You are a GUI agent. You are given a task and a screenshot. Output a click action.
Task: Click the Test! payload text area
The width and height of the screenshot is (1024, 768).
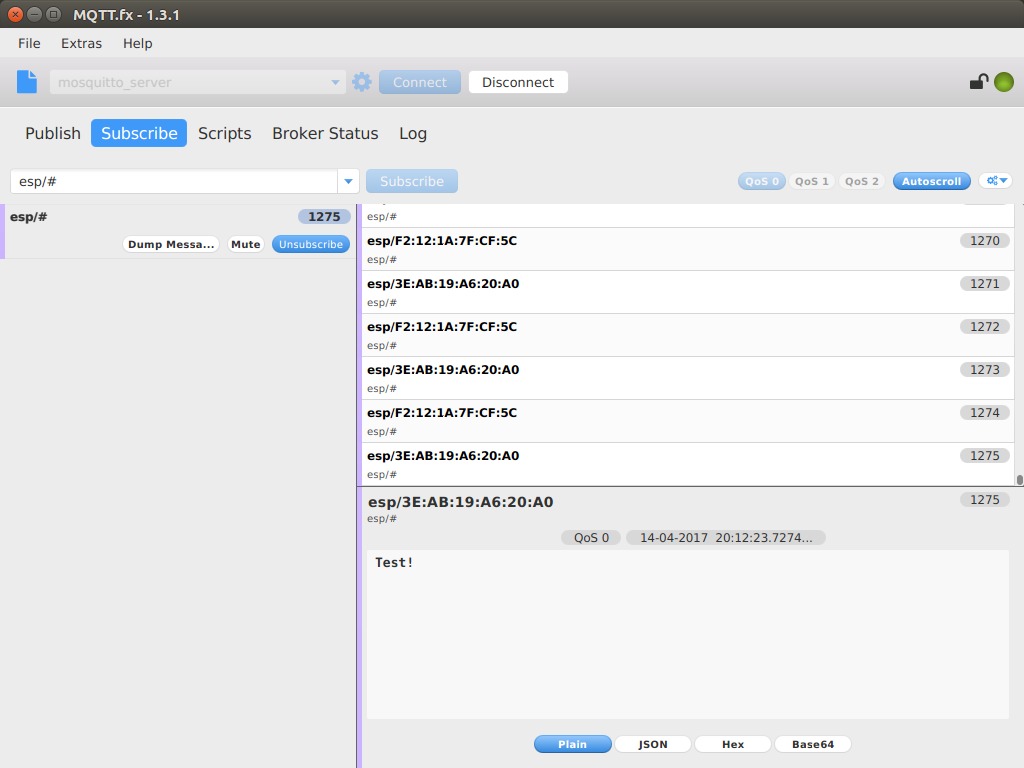tap(688, 634)
